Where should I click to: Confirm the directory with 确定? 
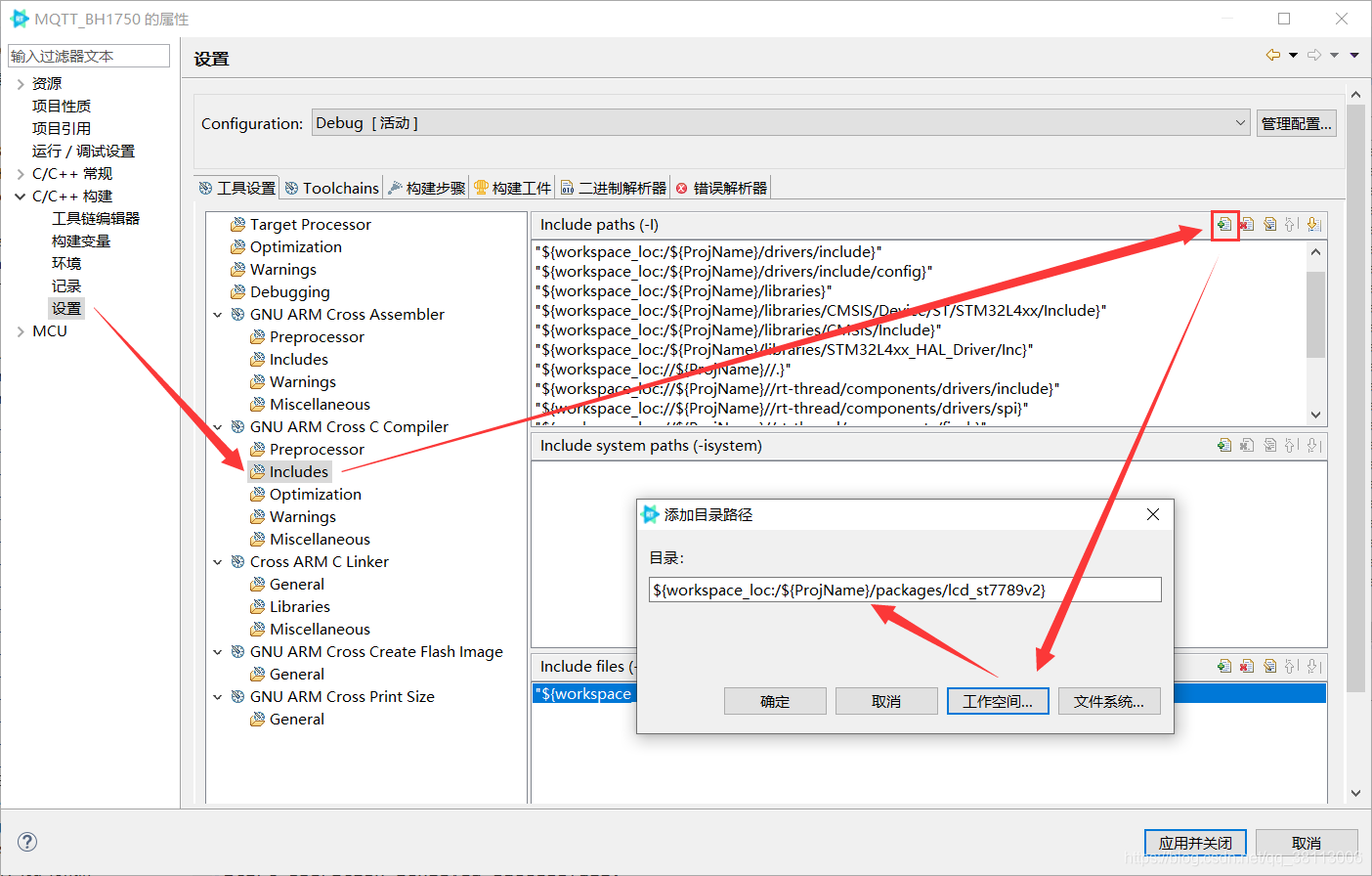774,700
